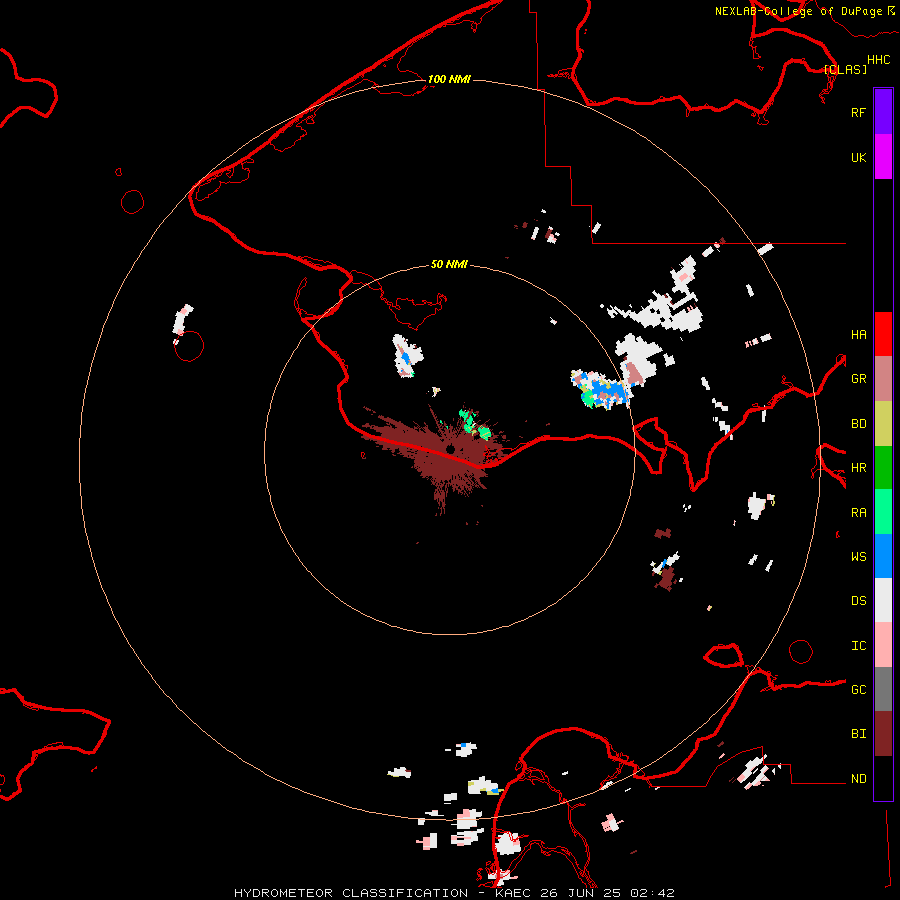Click the 50 NMI range ring label
Image resolution: width=900 pixels, height=900 pixels.
pyautogui.click(x=449, y=264)
